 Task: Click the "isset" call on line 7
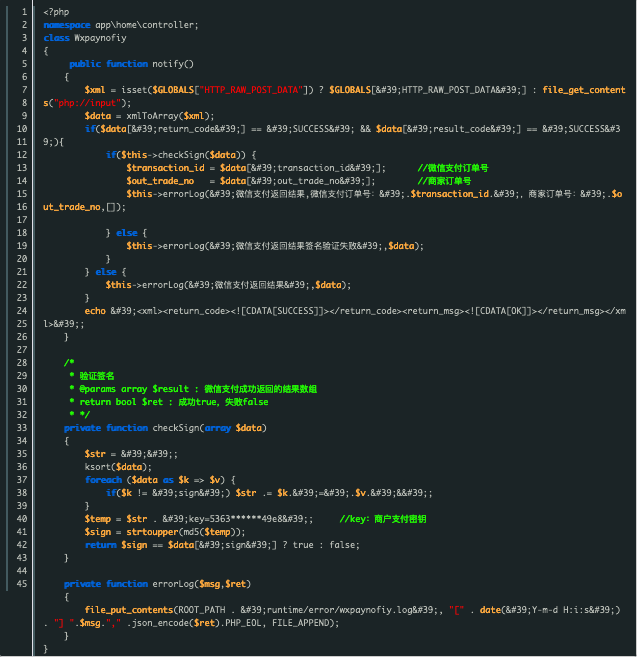(134, 90)
